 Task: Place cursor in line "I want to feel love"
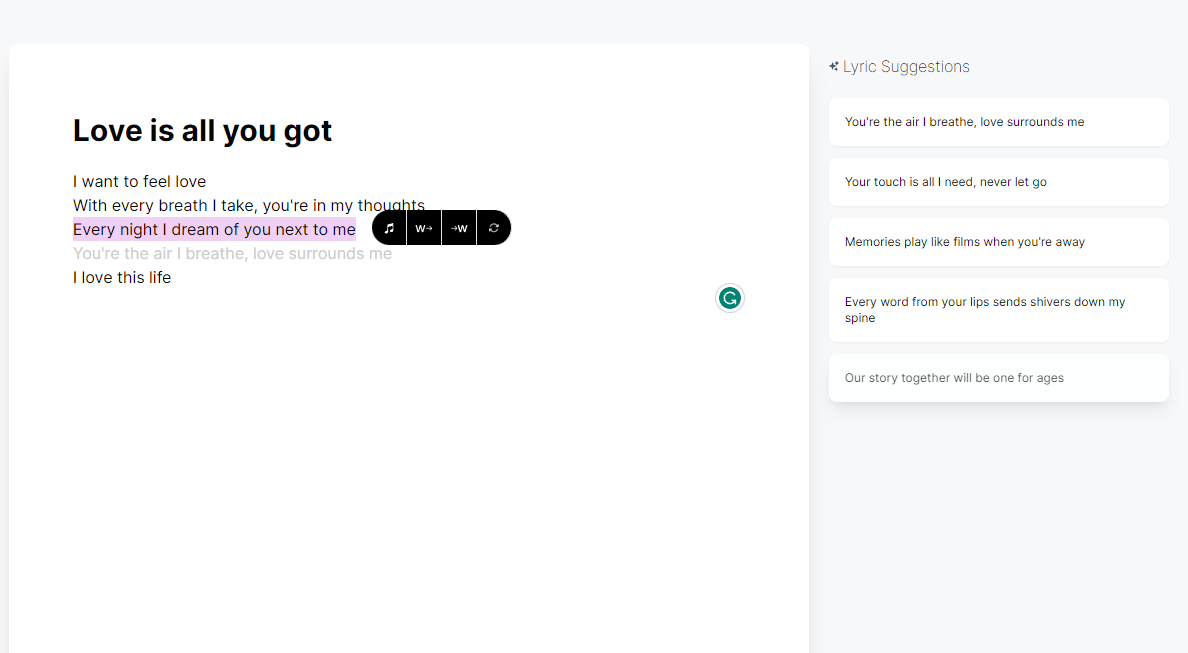(139, 182)
